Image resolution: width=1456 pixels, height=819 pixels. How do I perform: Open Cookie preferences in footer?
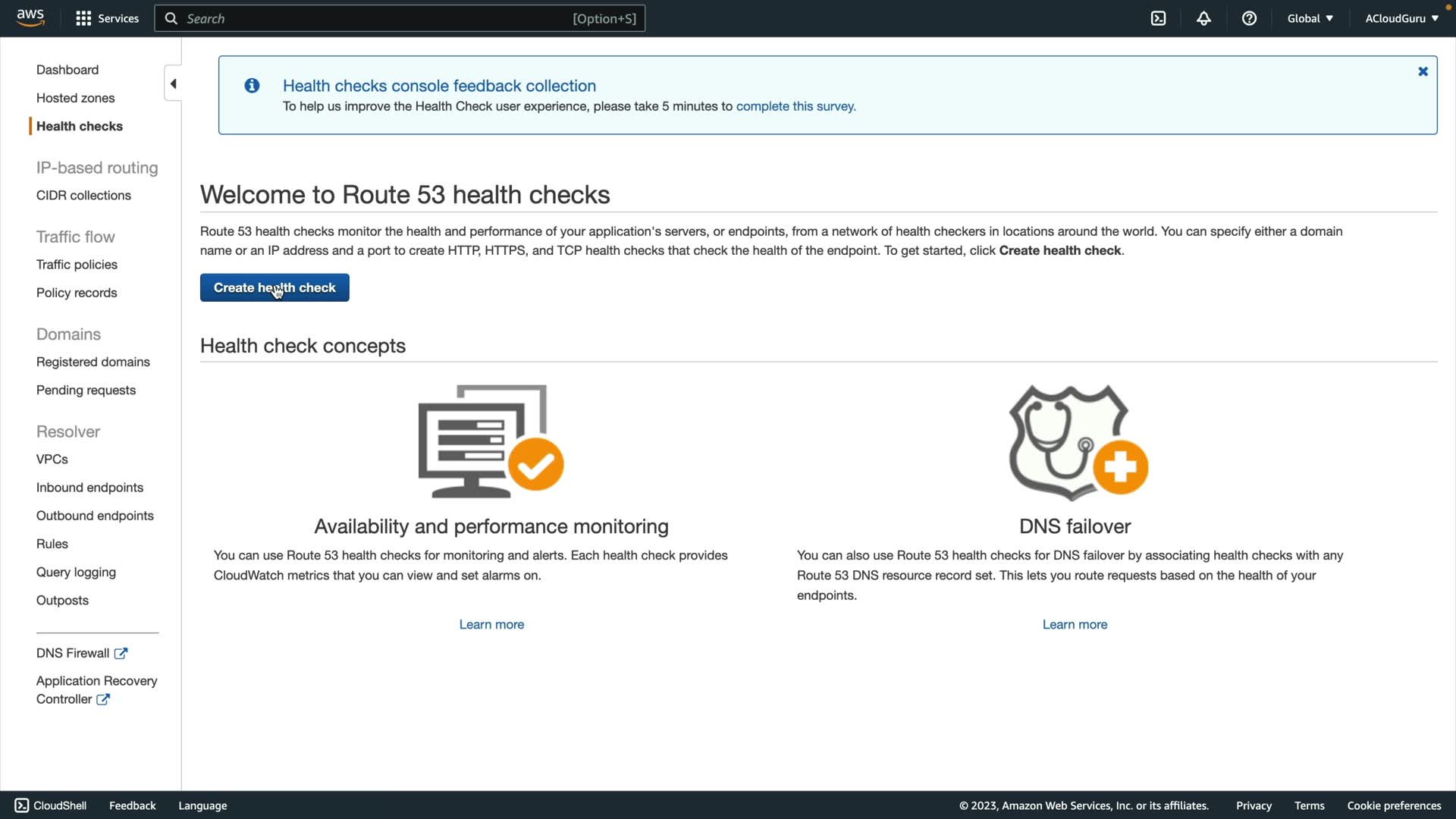1394,805
